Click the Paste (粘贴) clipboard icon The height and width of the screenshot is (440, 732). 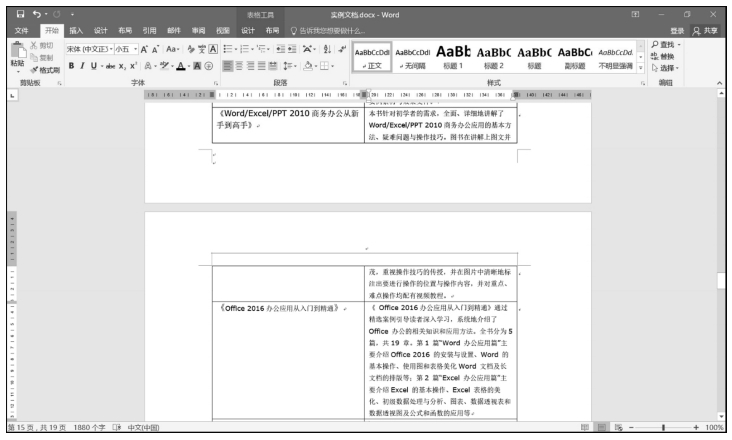coord(18,50)
